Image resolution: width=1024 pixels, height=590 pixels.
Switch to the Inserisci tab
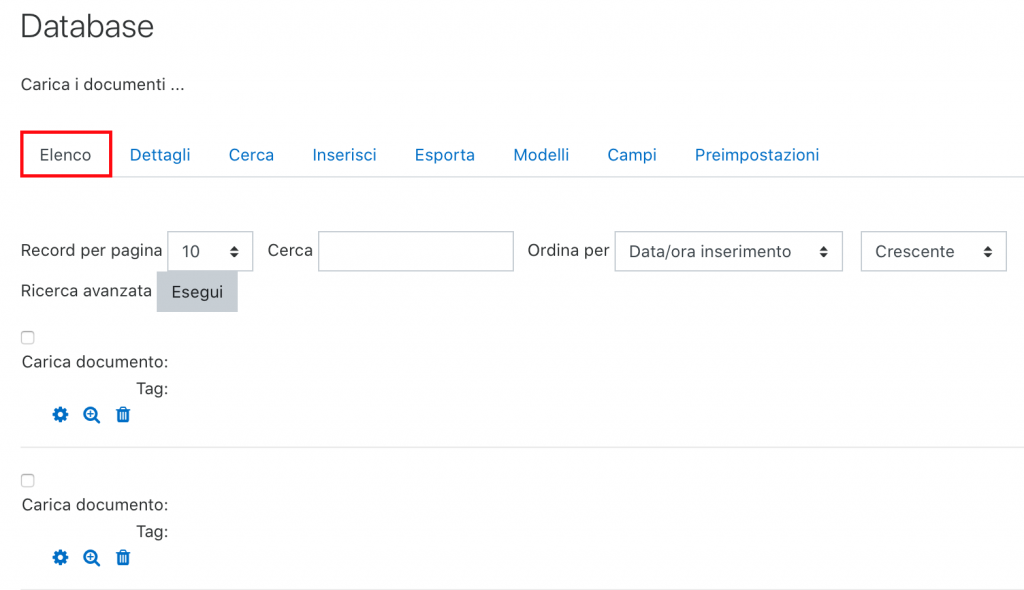point(344,155)
